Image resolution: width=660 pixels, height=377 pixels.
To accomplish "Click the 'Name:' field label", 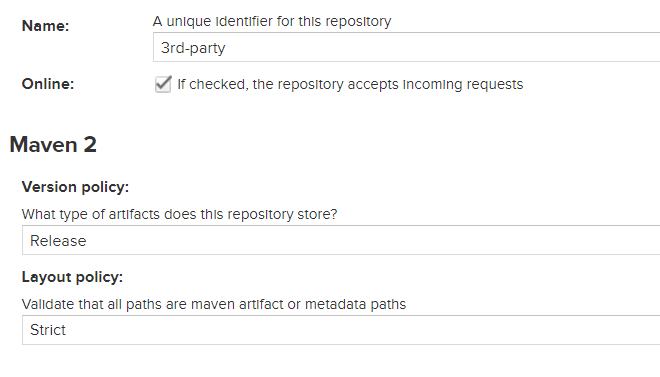I will [x=45, y=26].
